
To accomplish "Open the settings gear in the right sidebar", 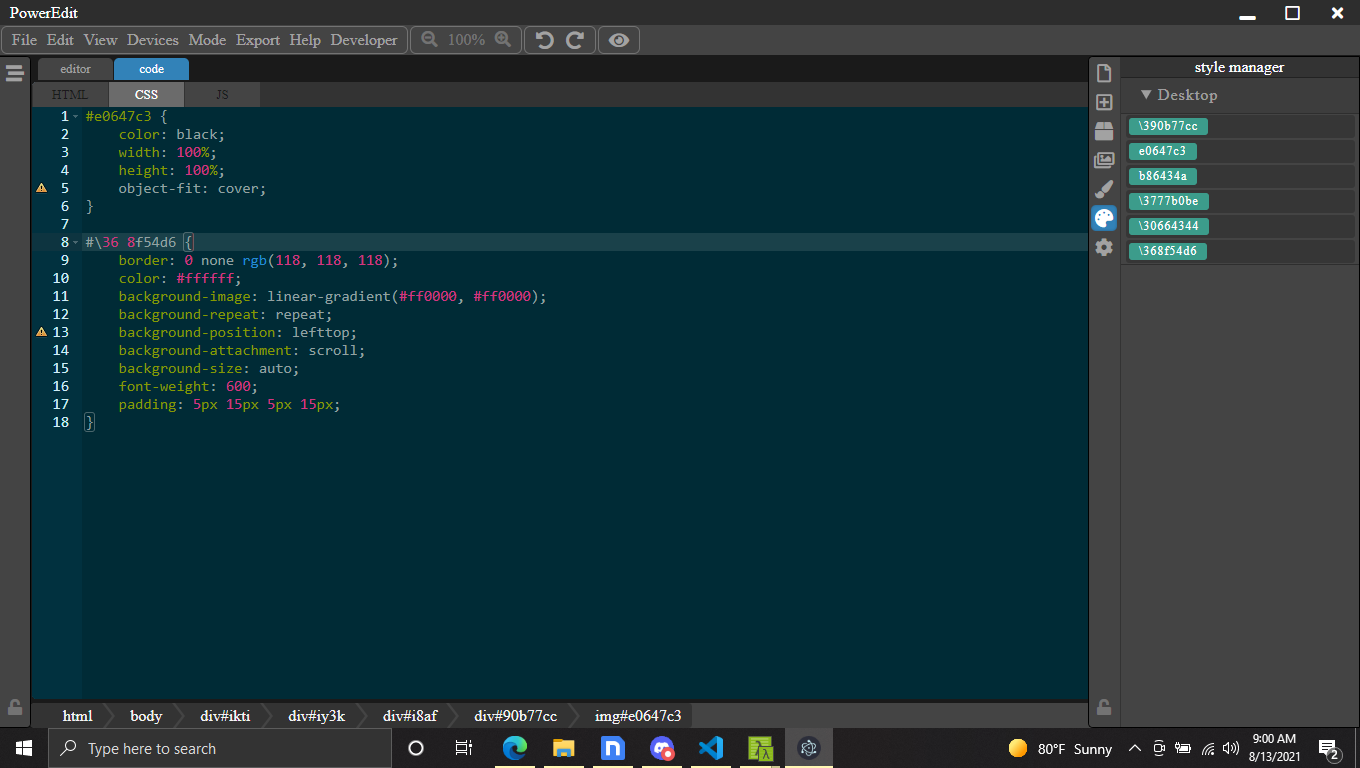I will pos(1104,247).
